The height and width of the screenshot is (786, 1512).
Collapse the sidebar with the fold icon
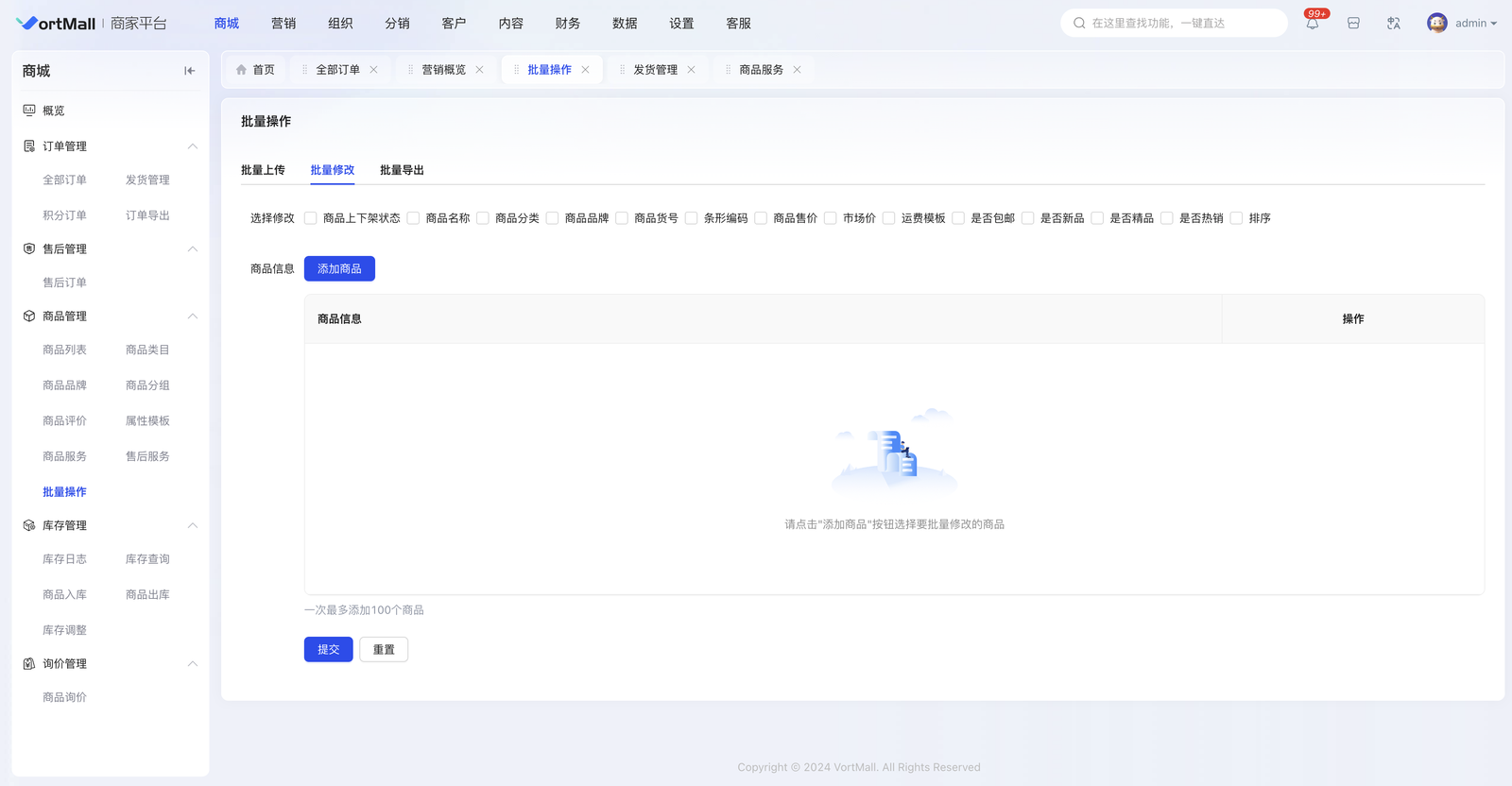(189, 71)
